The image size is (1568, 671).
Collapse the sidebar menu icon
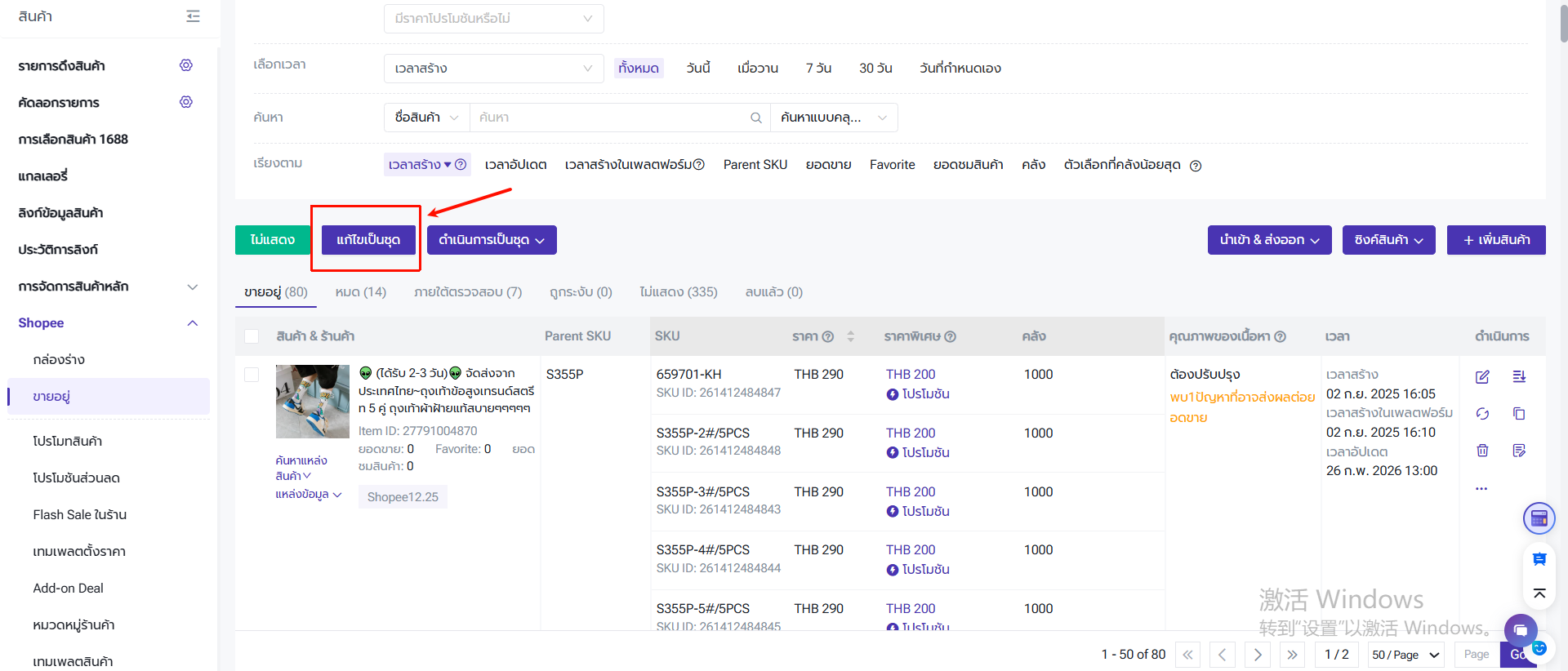click(x=193, y=16)
